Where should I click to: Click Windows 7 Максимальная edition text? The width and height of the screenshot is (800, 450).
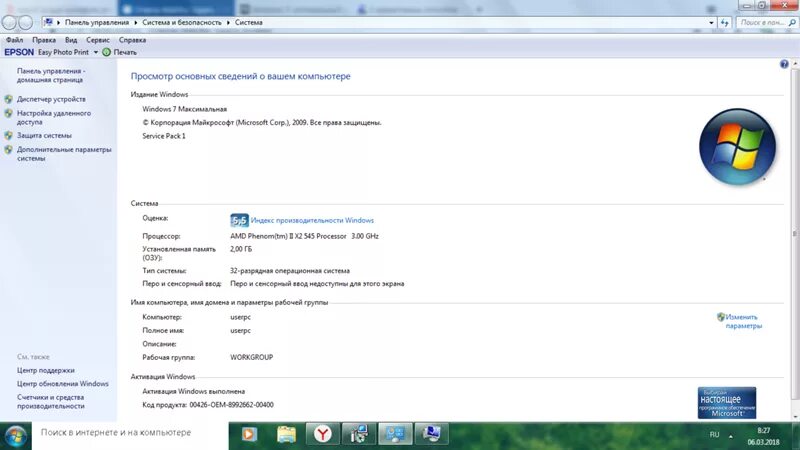pyautogui.click(x=184, y=109)
